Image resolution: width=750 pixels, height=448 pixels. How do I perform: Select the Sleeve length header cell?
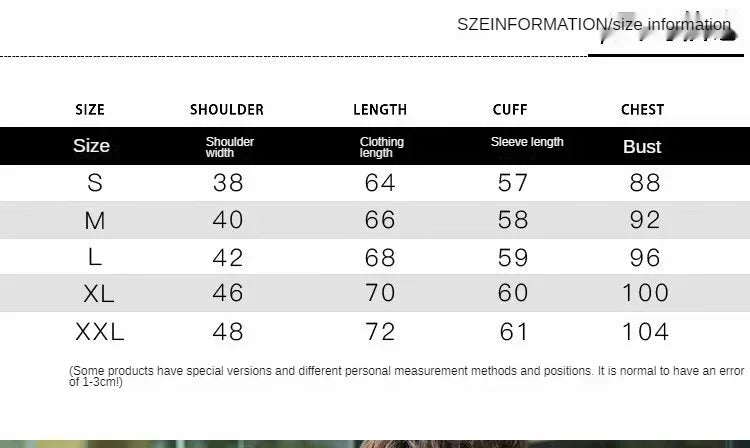tap(527, 142)
